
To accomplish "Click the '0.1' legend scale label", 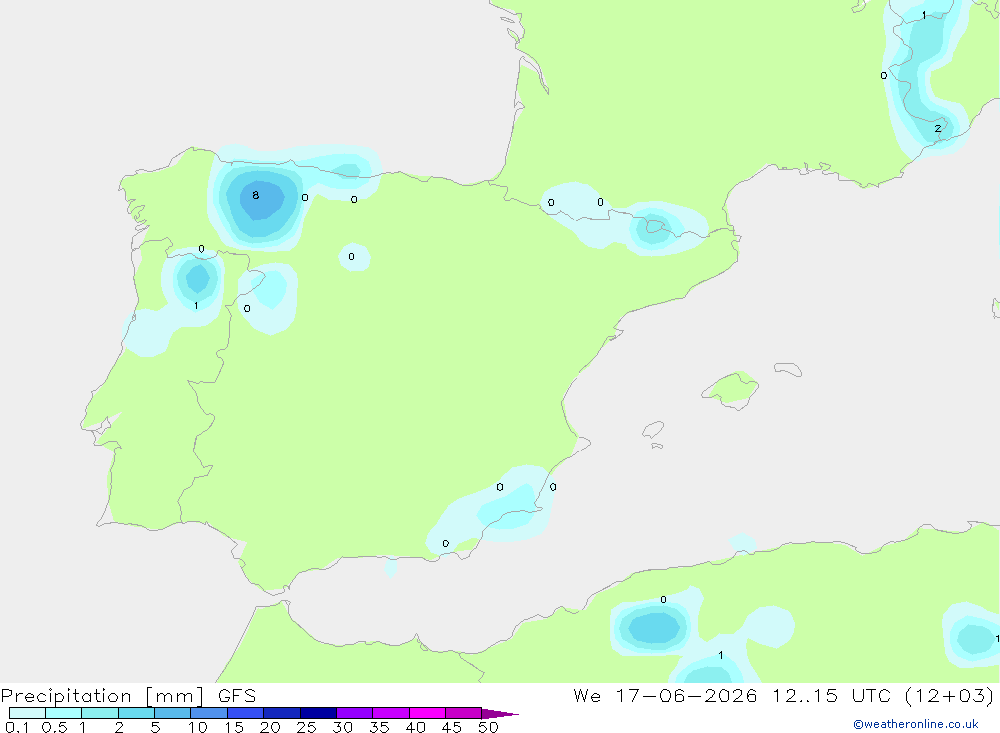I will pyautogui.click(x=17, y=727).
